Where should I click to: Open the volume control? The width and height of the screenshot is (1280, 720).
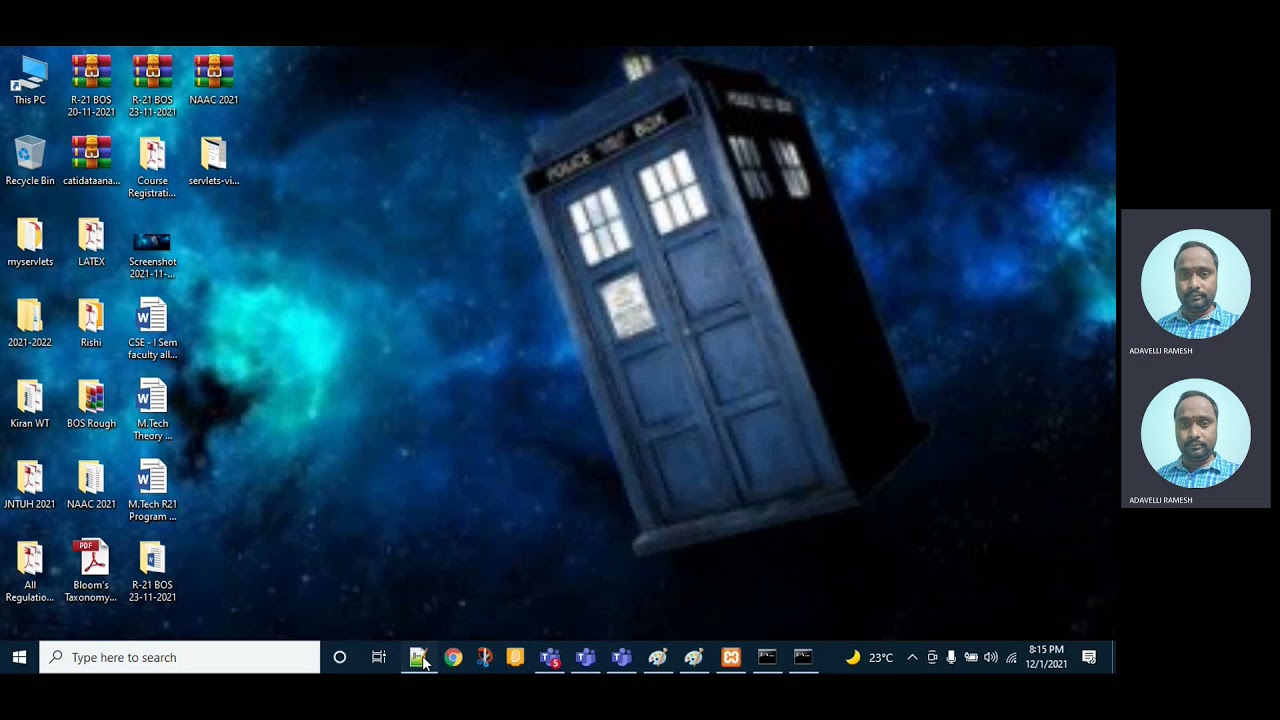pyautogui.click(x=991, y=657)
